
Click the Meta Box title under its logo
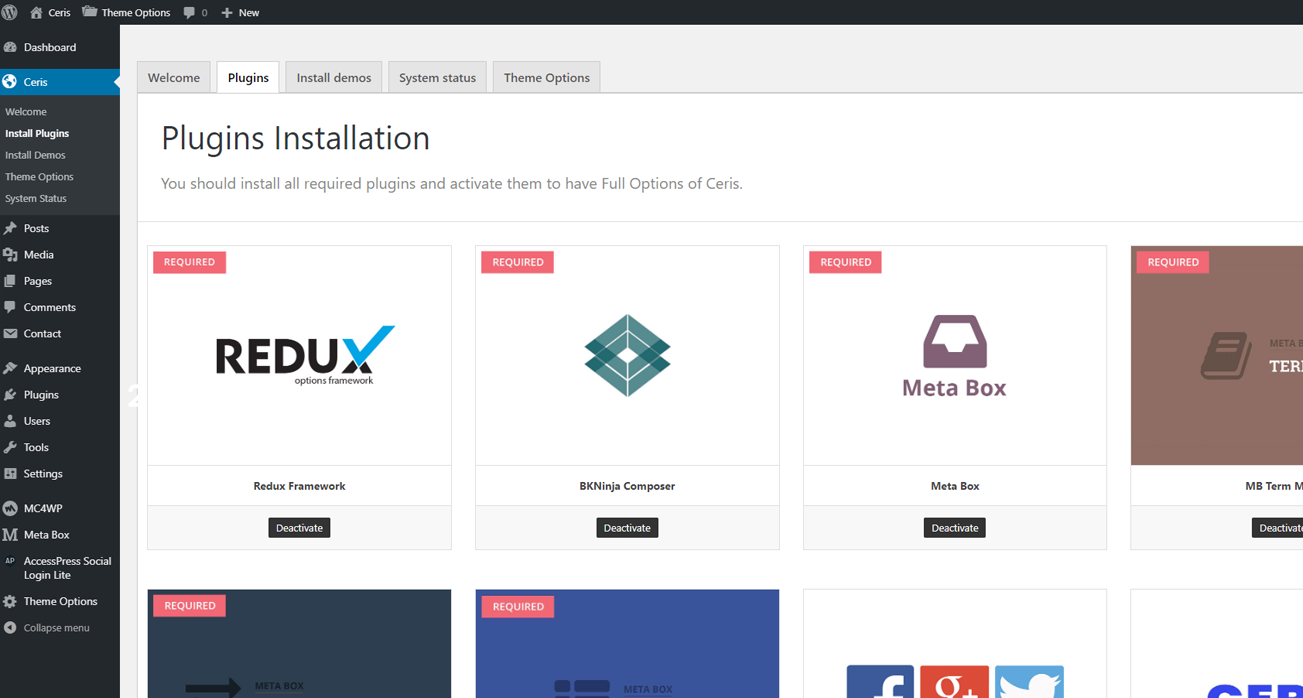[955, 486]
